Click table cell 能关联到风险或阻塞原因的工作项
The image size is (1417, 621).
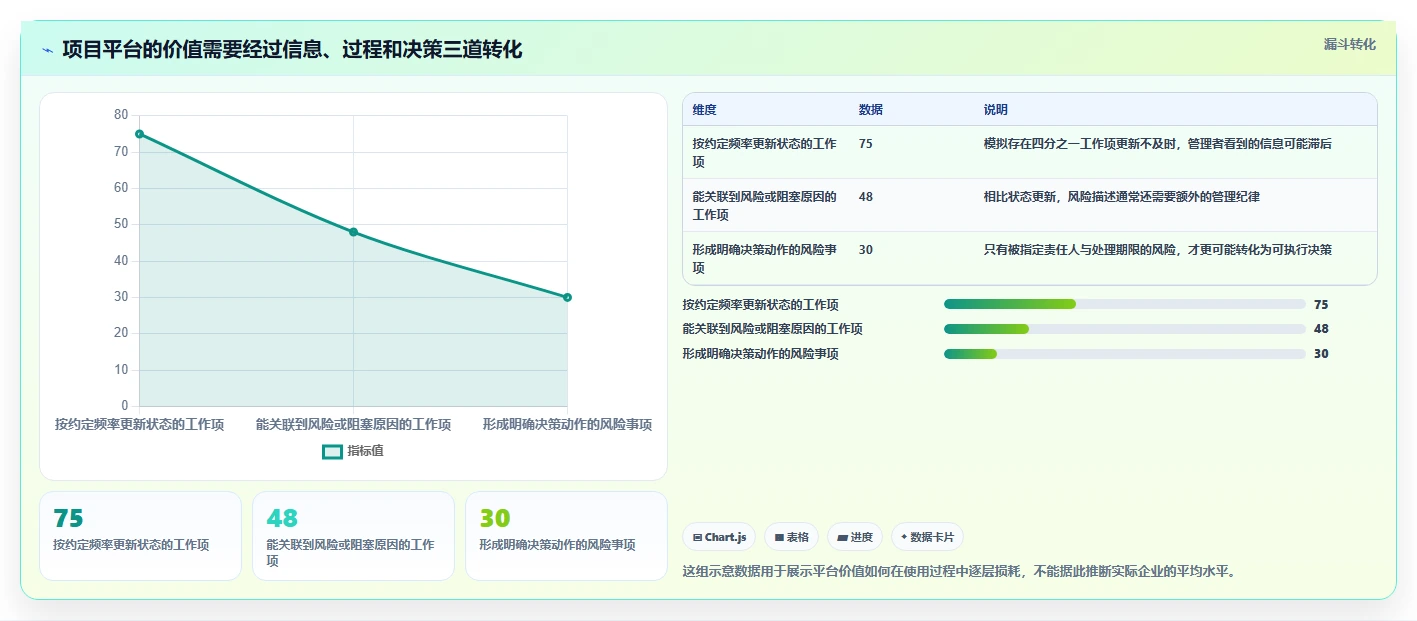click(x=765, y=206)
